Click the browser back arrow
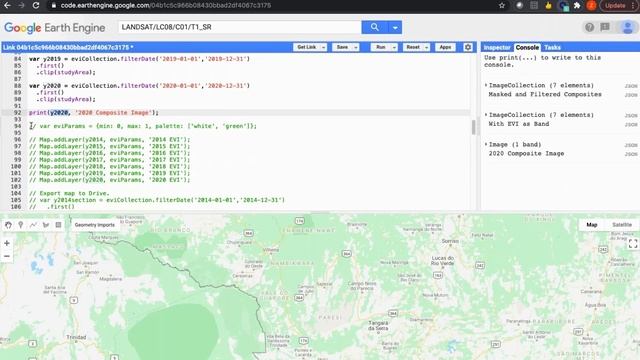This screenshot has height=360, width=640. 7,5
